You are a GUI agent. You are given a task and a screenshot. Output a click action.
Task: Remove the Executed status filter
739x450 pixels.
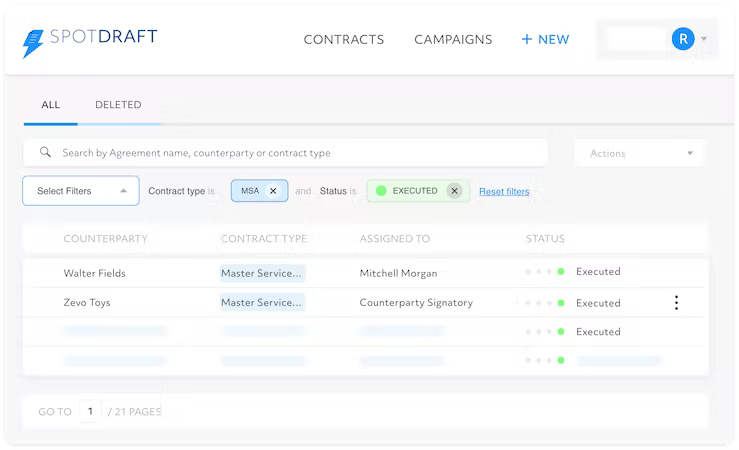[454, 191]
